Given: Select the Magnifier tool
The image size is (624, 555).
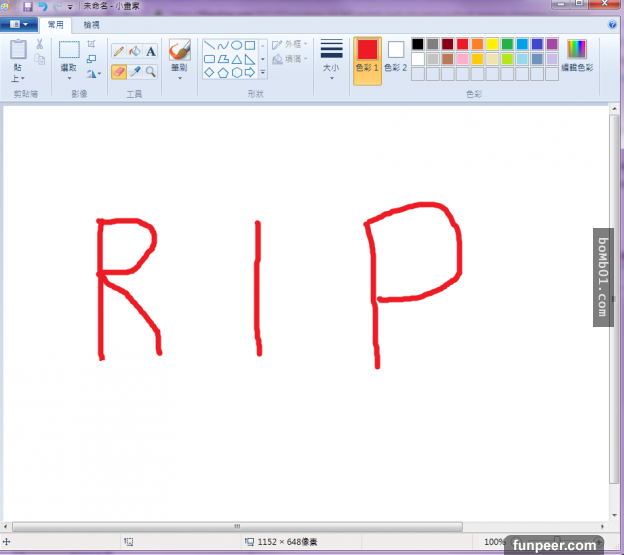Looking at the screenshot, I should click(x=151, y=72).
